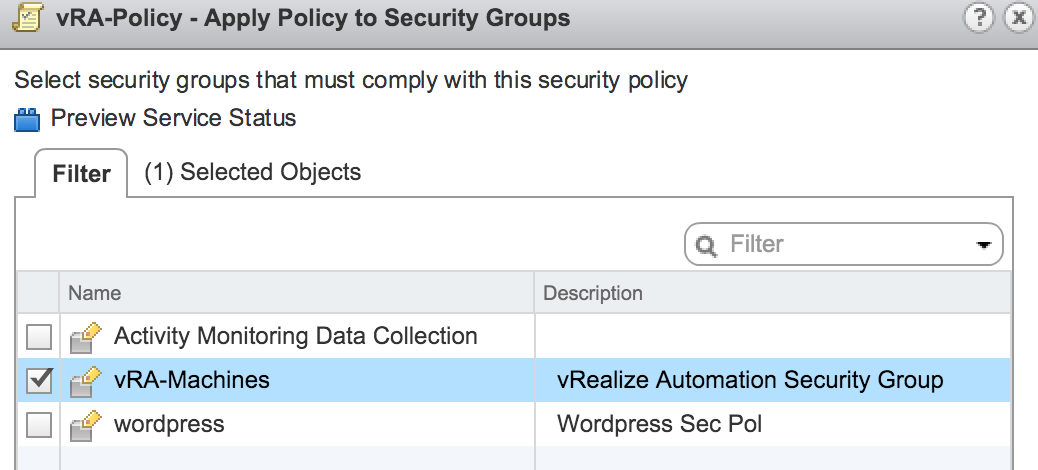Close the Apply Policy dialog
1038x470 pixels.
1019,18
